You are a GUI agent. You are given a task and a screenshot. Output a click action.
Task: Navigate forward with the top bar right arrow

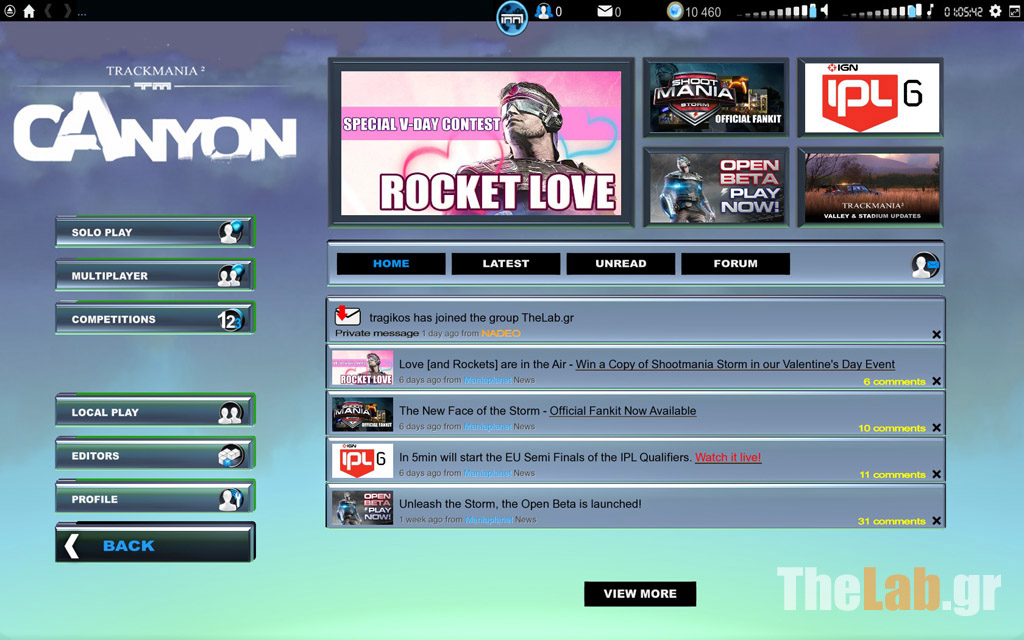67,11
